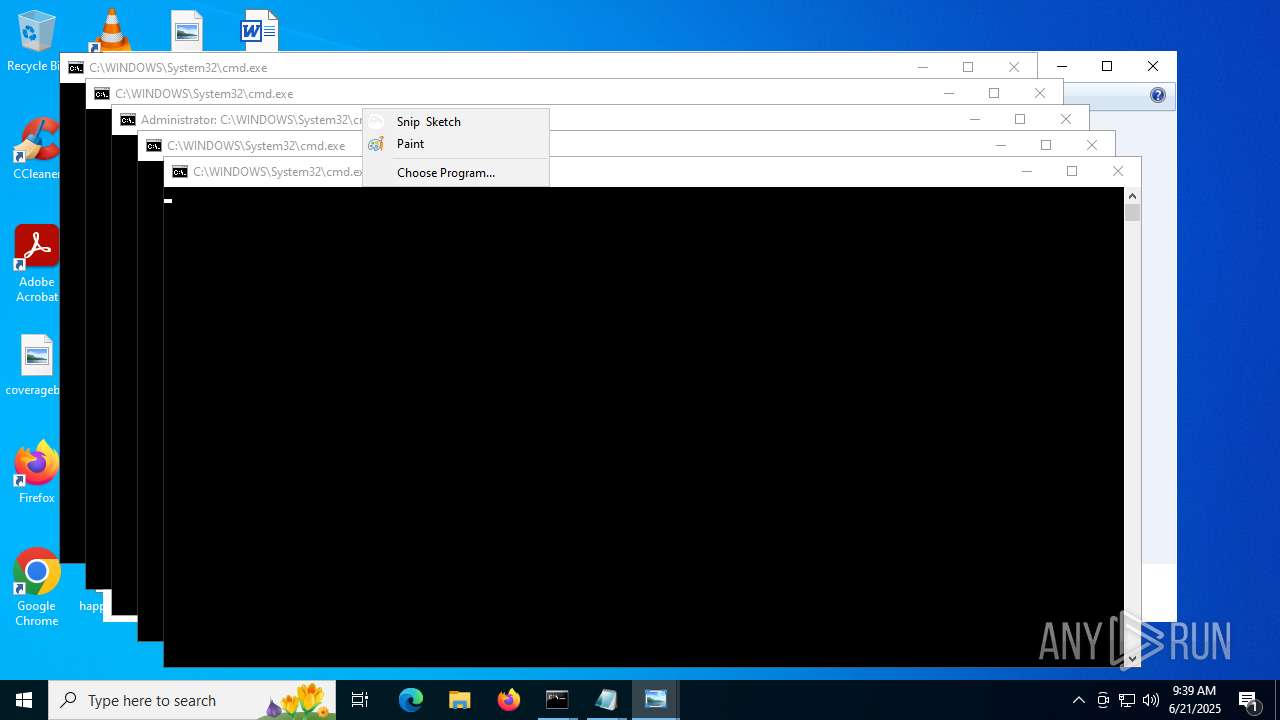The width and height of the screenshot is (1280, 720).
Task: Open Firefox from the taskbar
Action: [x=509, y=700]
